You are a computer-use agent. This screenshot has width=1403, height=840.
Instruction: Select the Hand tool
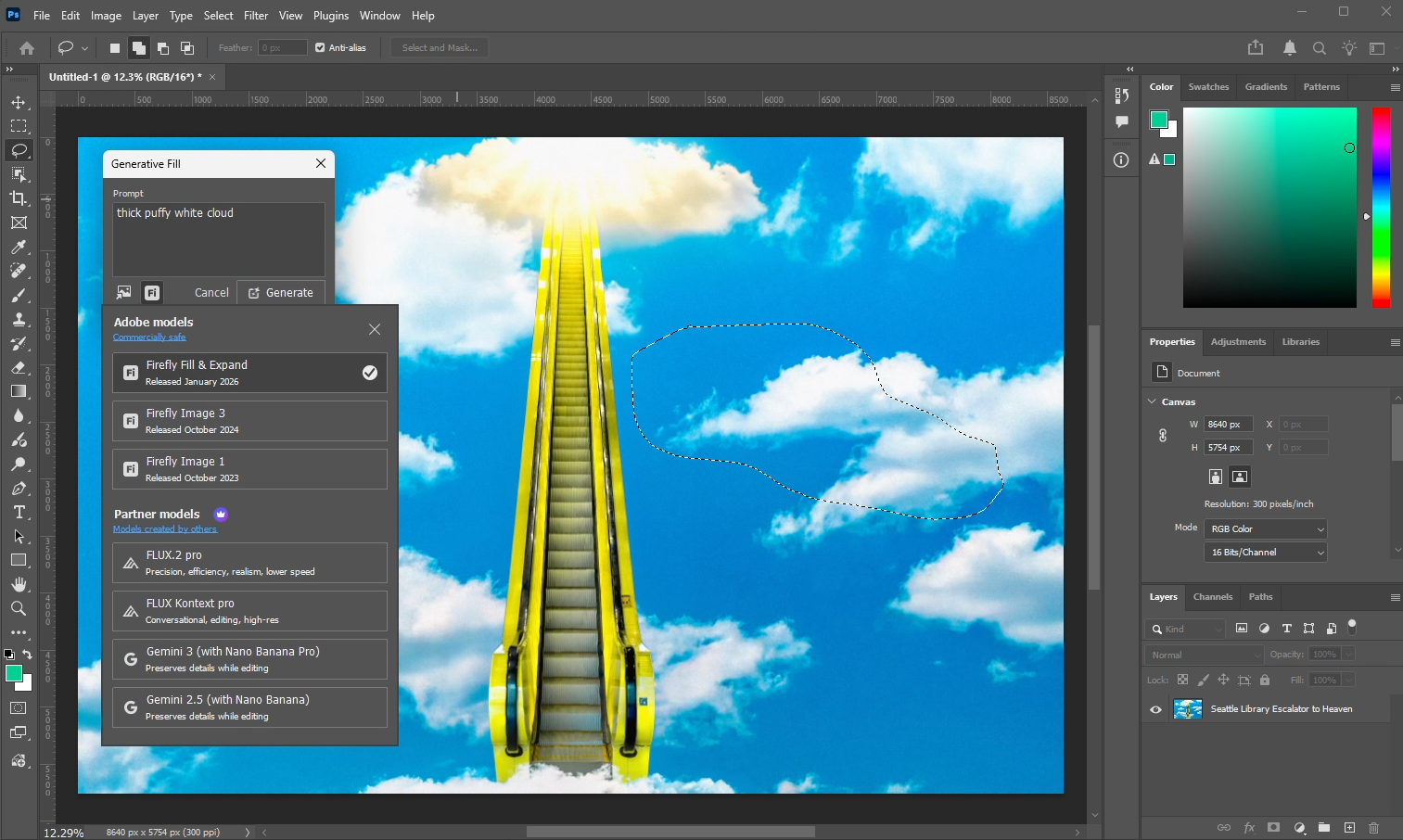[18, 584]
